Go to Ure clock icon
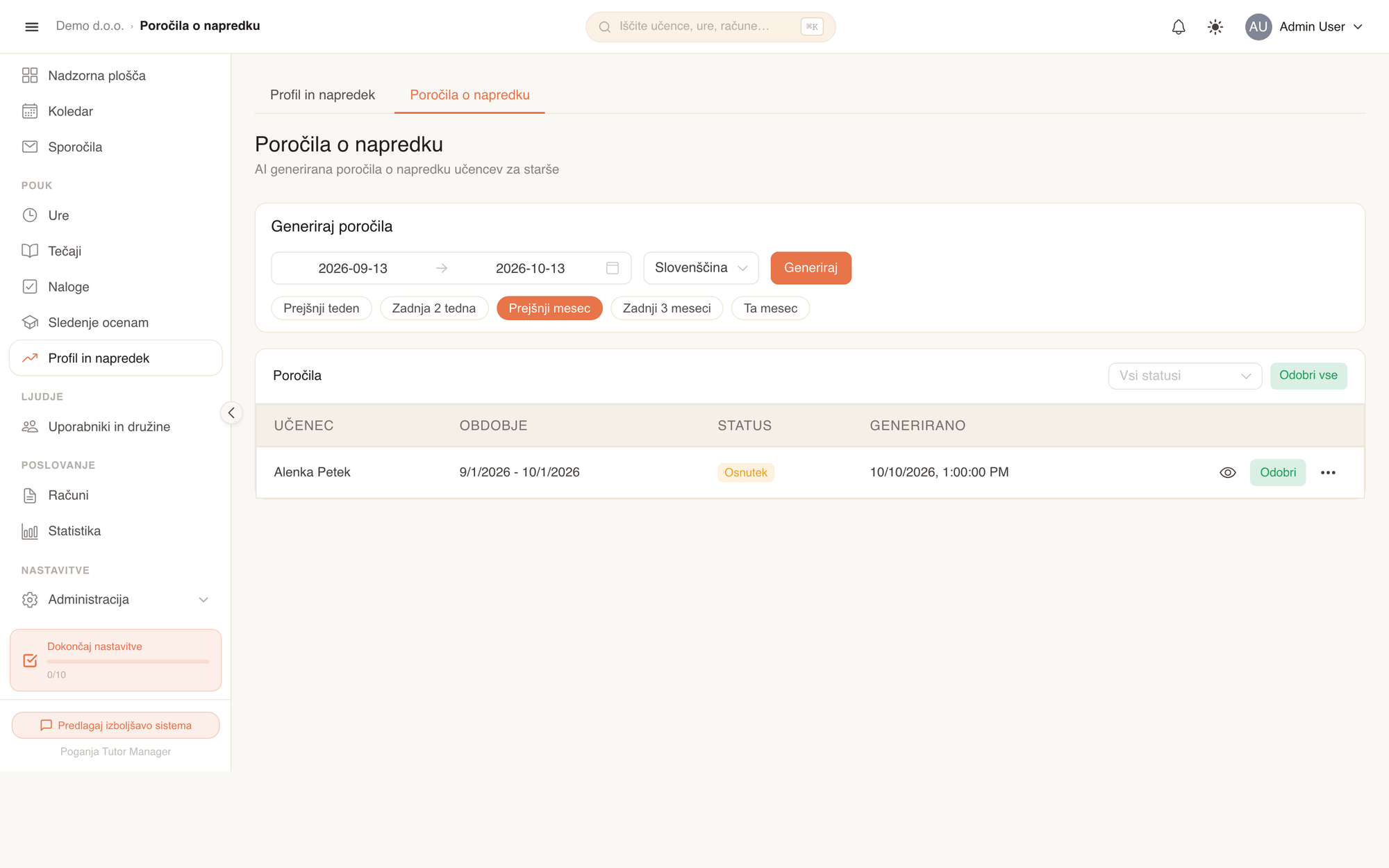The height and width of the screenshot is (868, 1389). pos(30,215)
